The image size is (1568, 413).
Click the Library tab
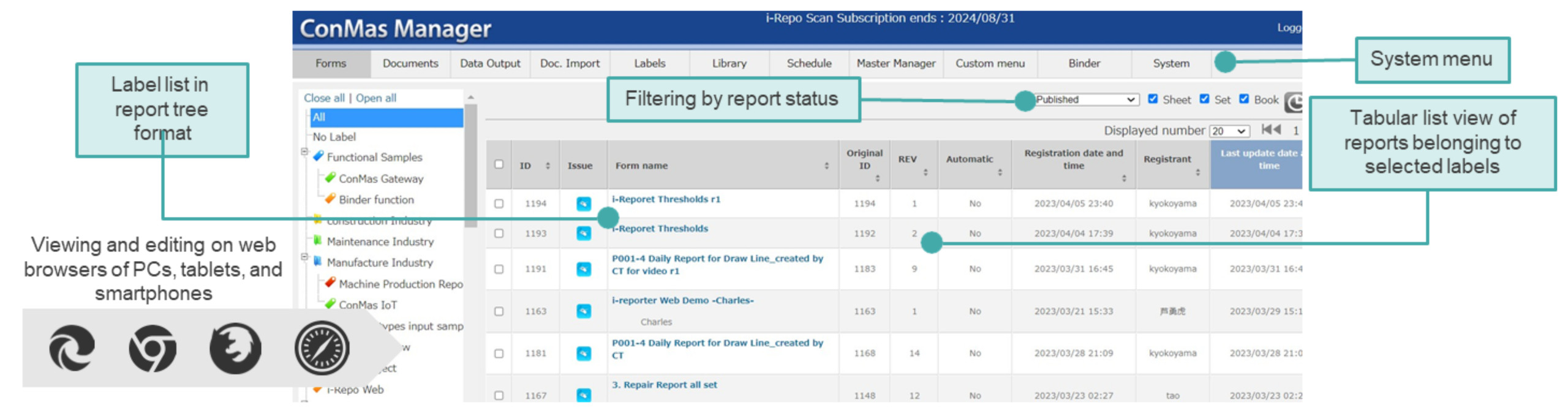[x=728, y=63]
